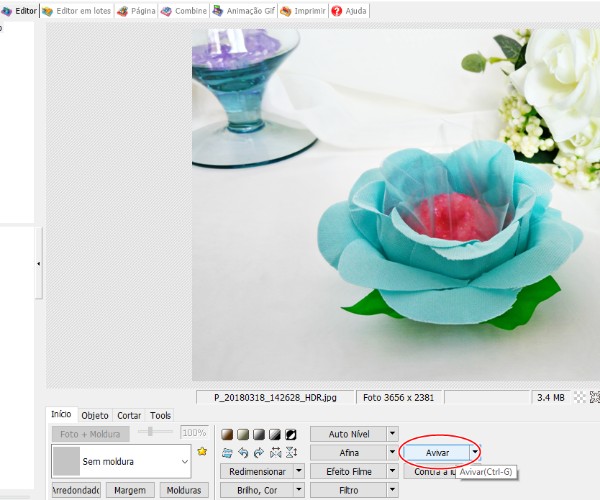Flip the photo vertically

[291, 453]
